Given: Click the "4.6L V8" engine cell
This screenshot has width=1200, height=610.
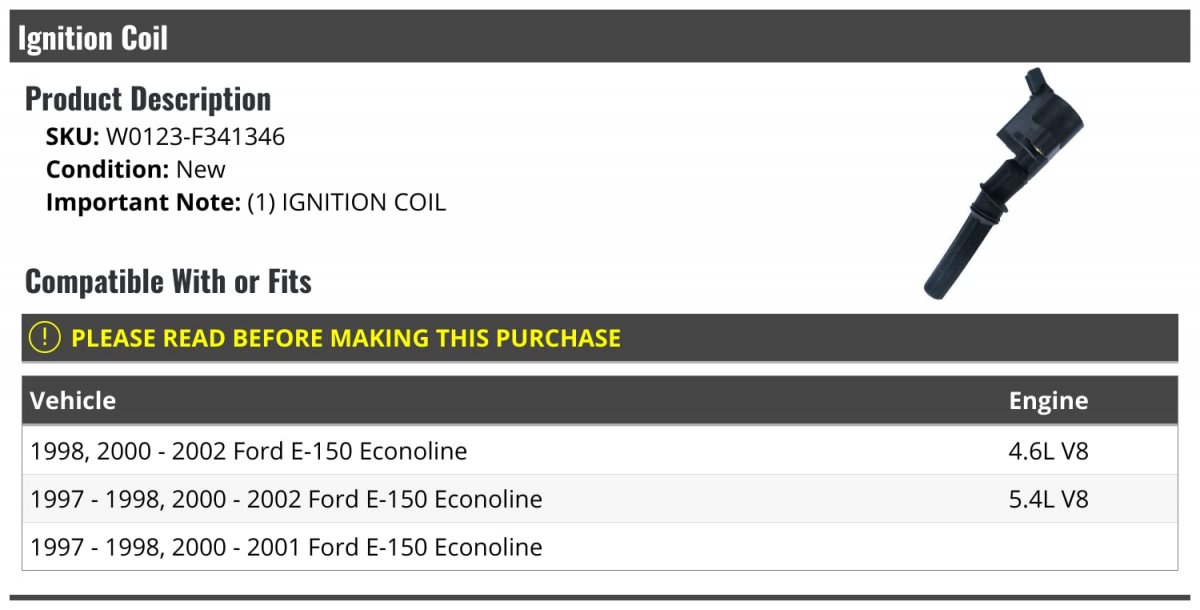Looking at the screenshot, I should tap(1048, 451).
